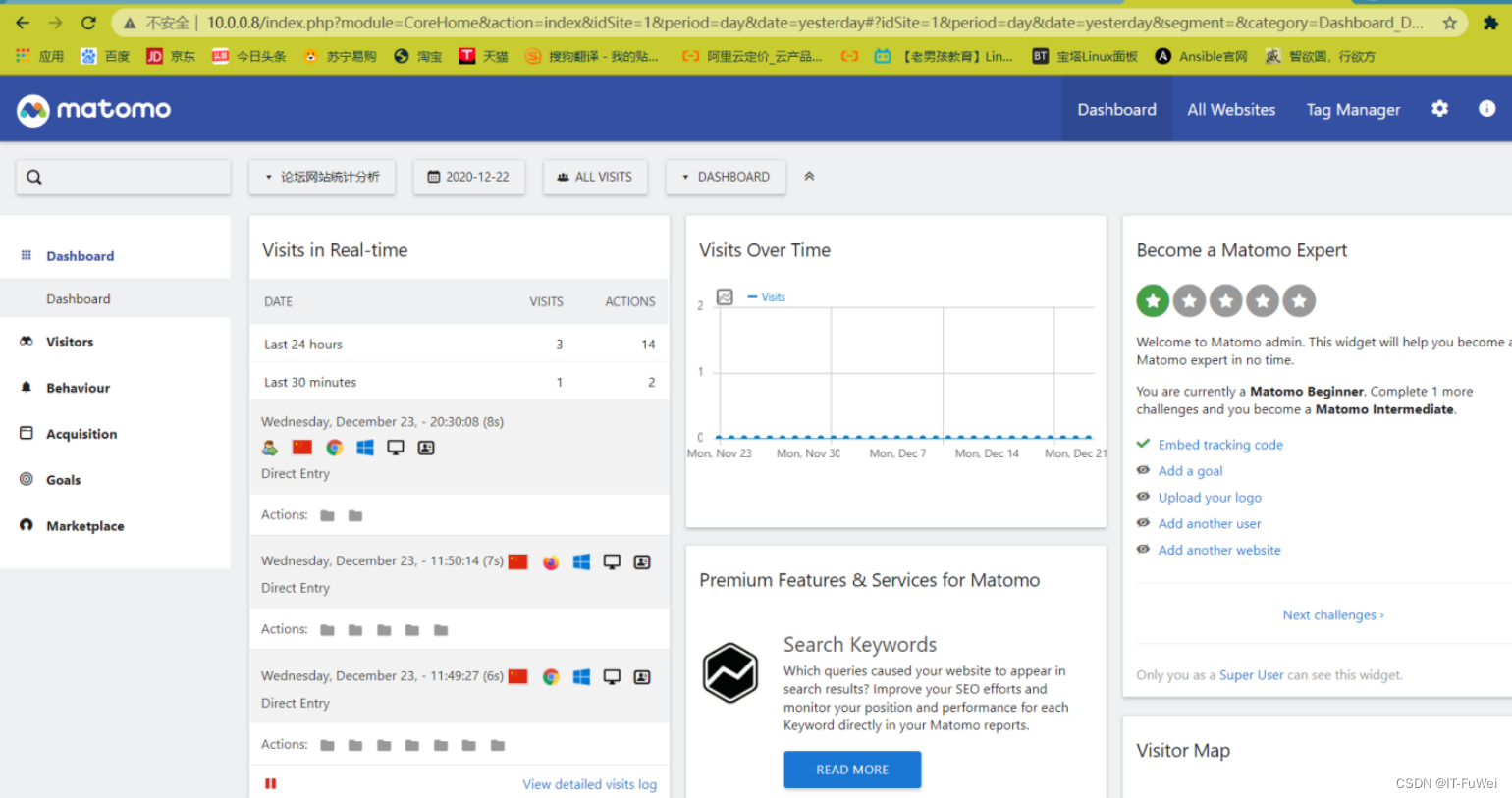1512x798 pixels.
Task: Collapse top controls with double-chevron icon
Action: tap(809, 176)
